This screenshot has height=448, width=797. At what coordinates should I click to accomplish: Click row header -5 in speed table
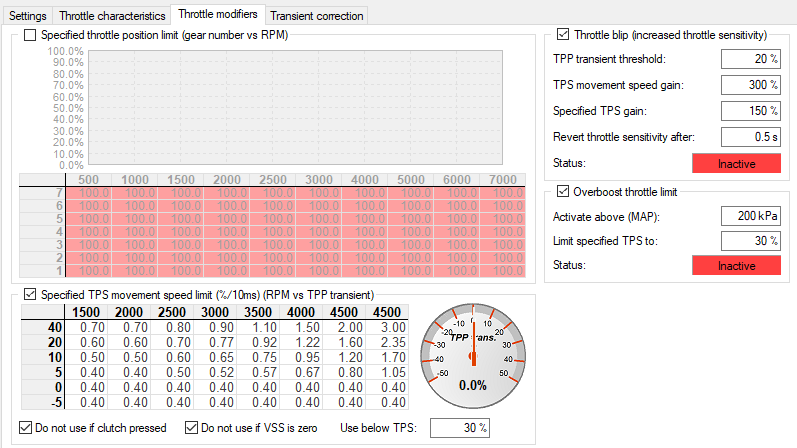(x=43, y=402)
